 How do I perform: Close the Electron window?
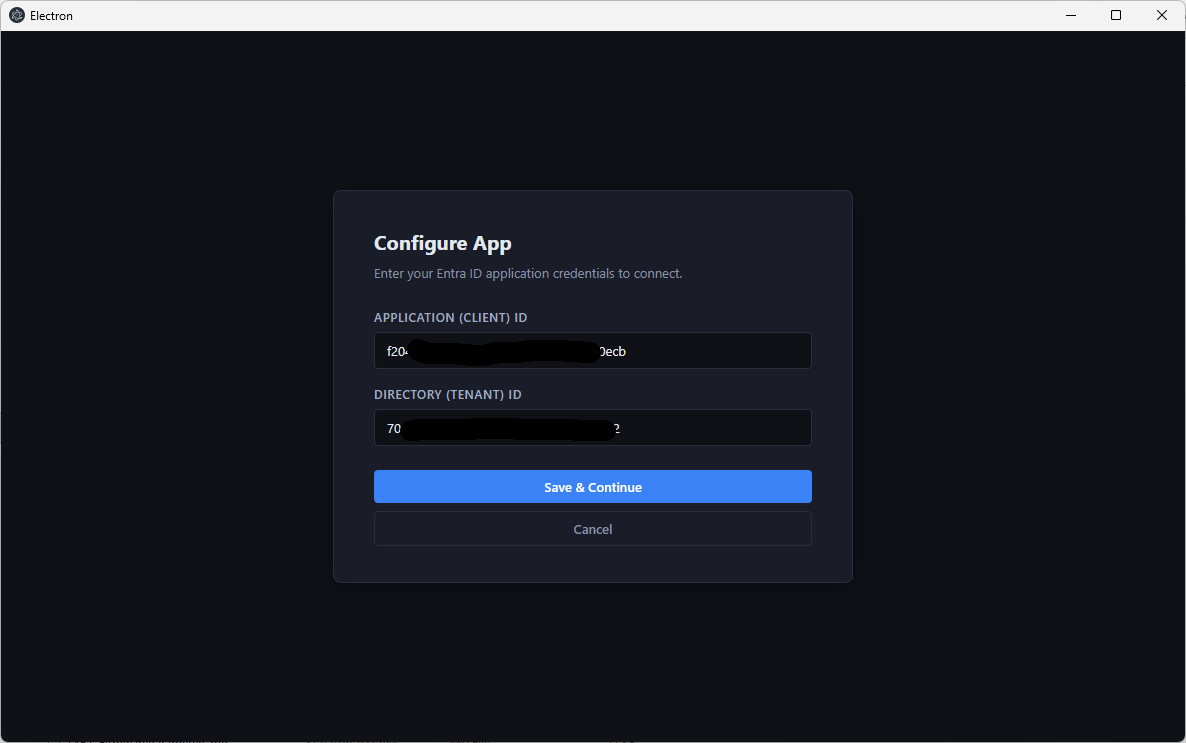1161,15
